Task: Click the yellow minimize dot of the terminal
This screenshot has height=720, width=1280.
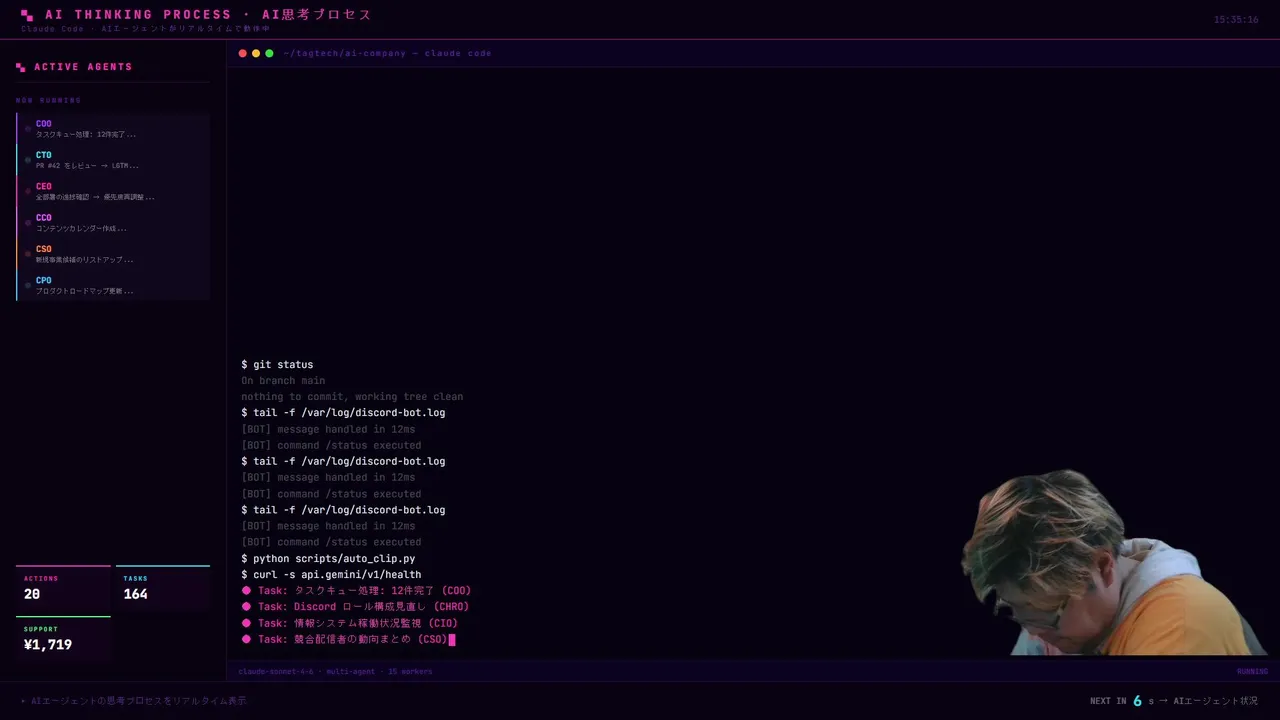Action: (256, 53)
